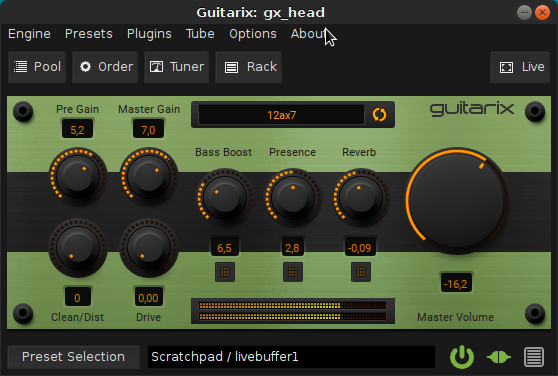Viewport: 558px width, 376px height.
Task: Toggle the Rack view button
Action: coord(249,67)
